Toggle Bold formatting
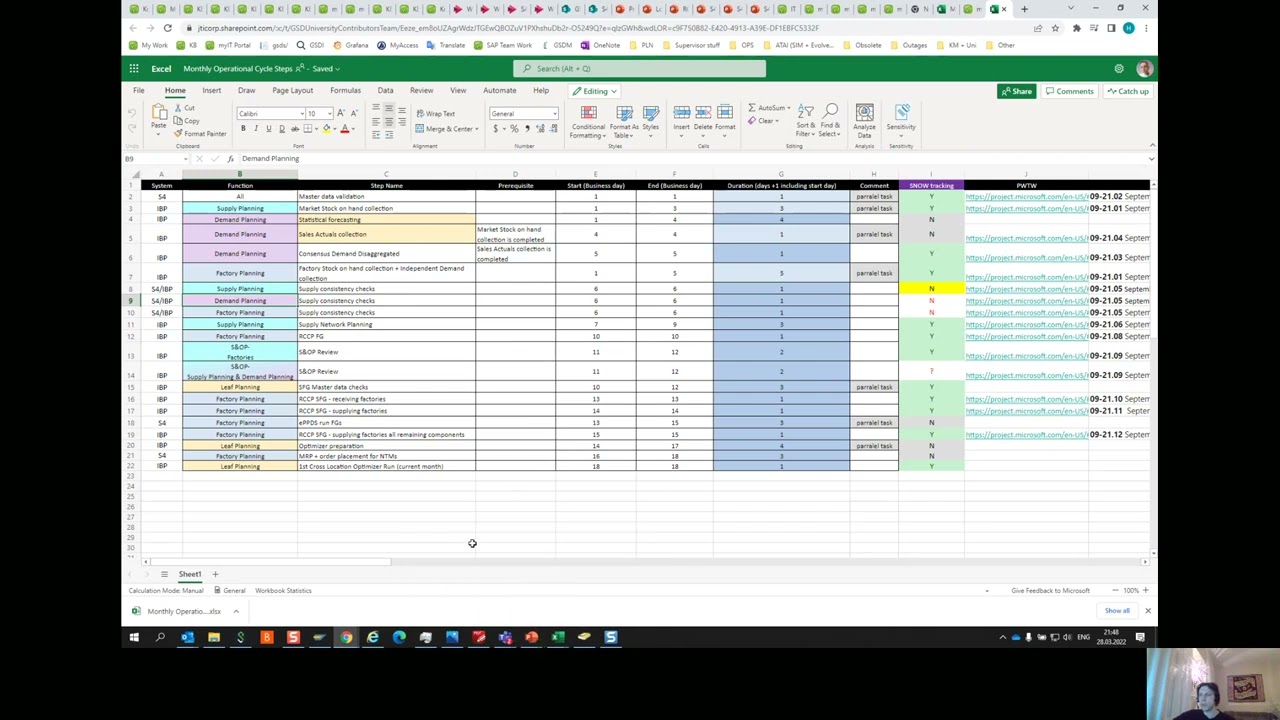The height and width of the screenshot is (720, 1280). 243,129
